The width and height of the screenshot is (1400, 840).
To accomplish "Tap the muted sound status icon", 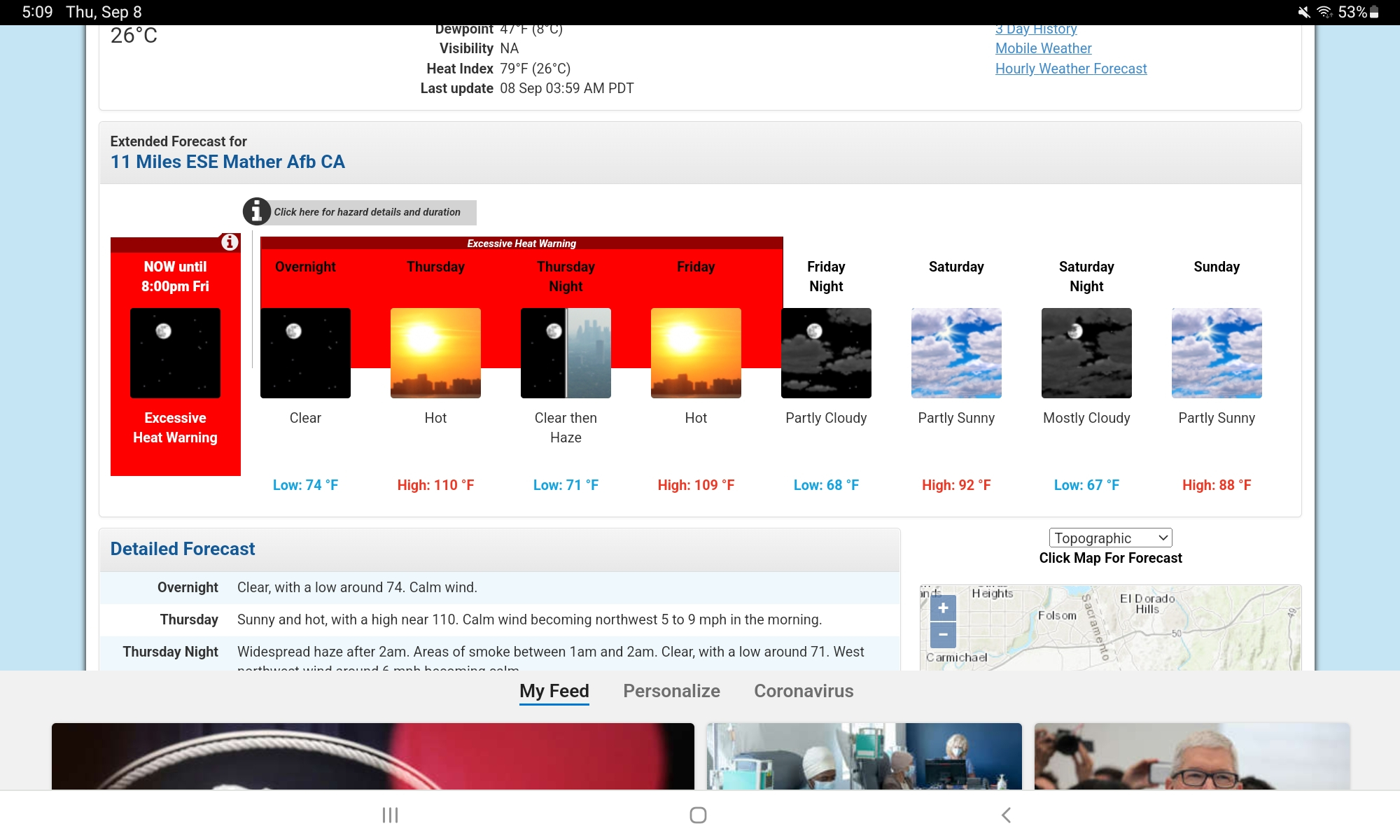I will (x=1303, y=12).
